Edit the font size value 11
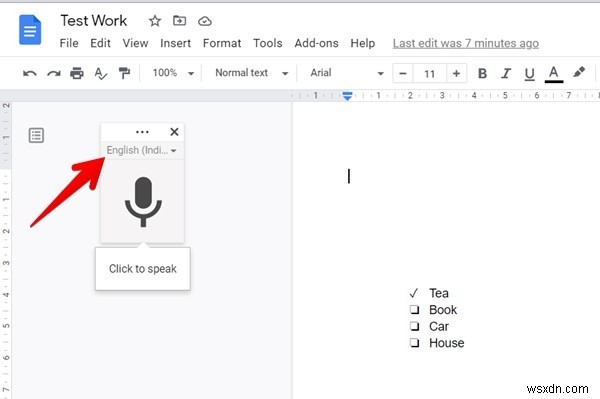The image size is (600, 399). point(429,73)
